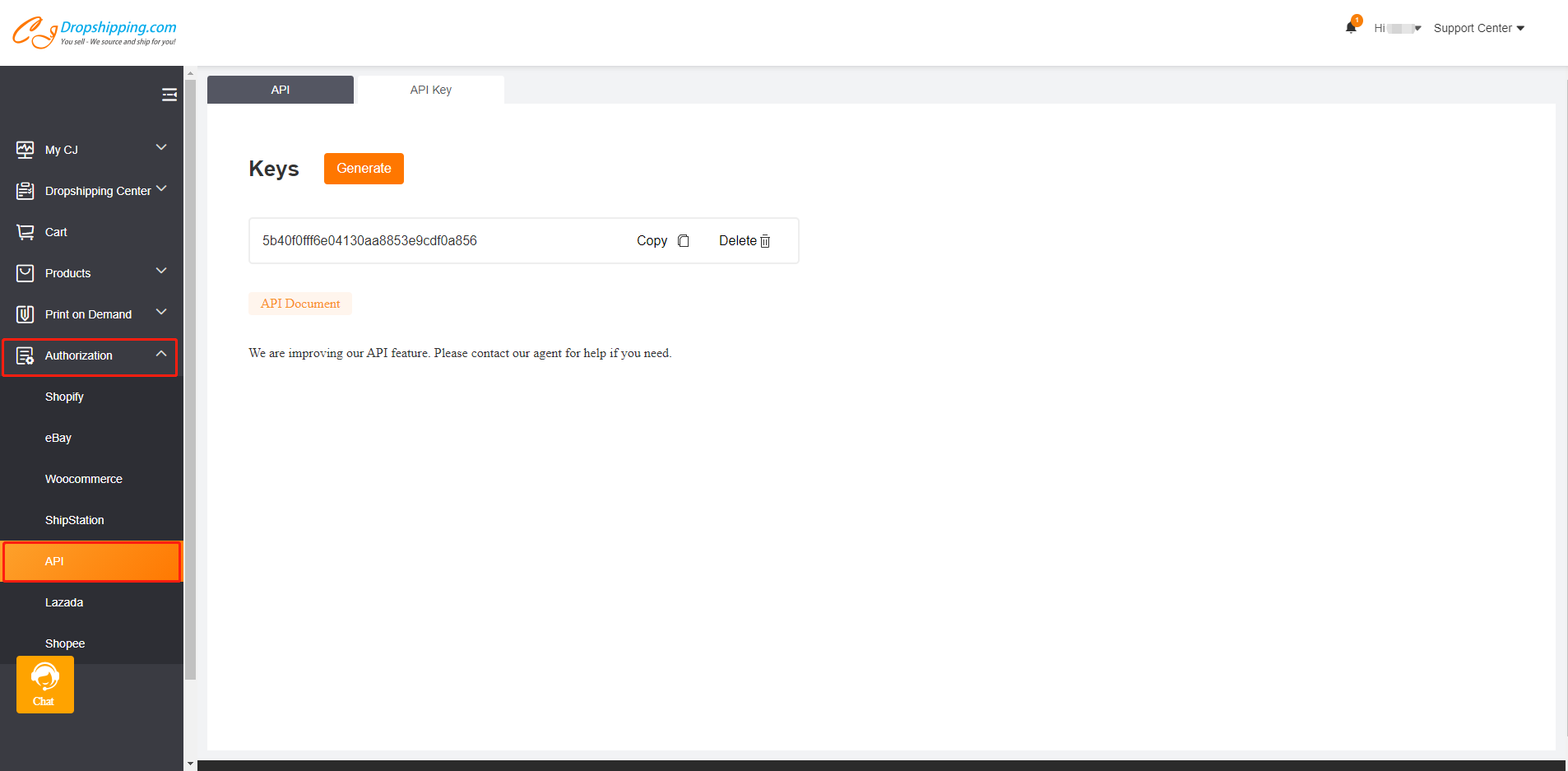The height and width of the screenshot is (771, 1568).
Task: Click the trash can delete icon
Action: point(765,241)
